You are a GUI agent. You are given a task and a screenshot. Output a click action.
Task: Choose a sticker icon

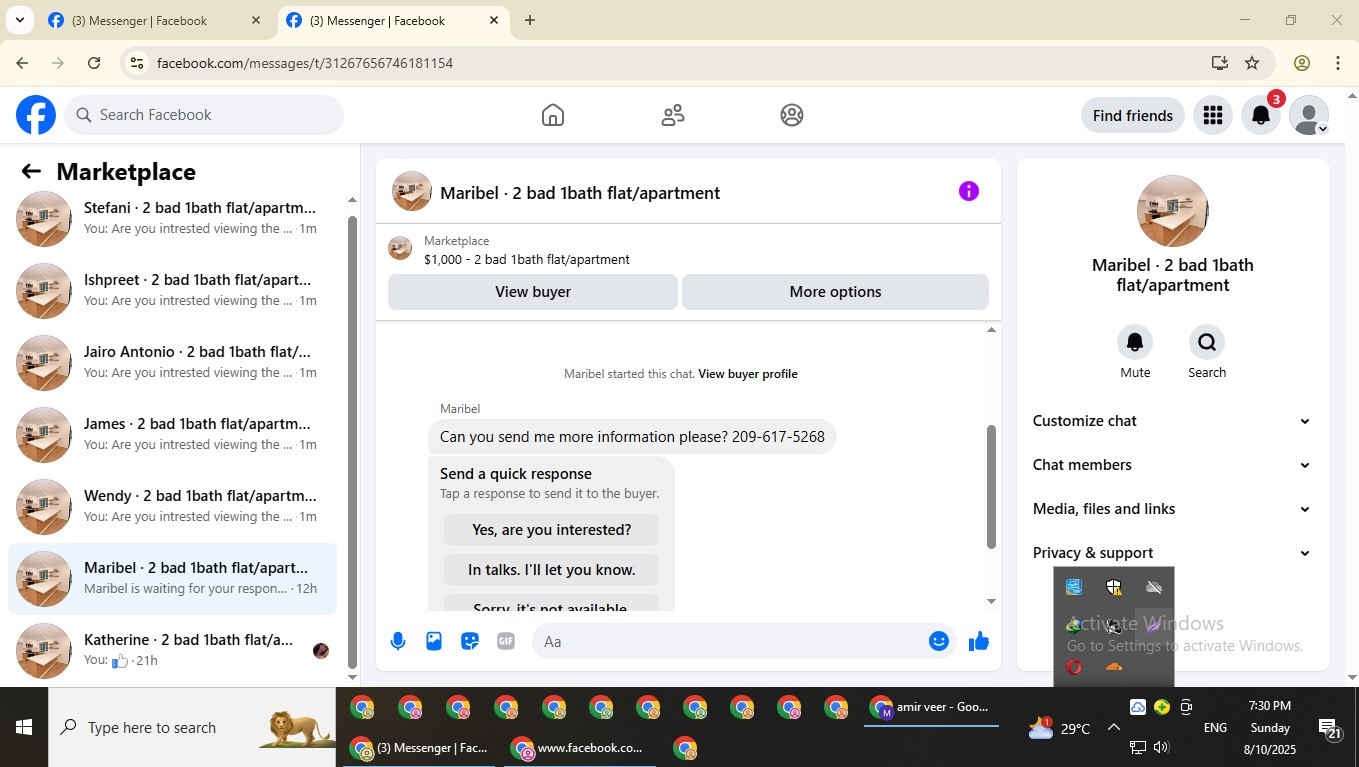pyautogui.click(x=470, y=641)
